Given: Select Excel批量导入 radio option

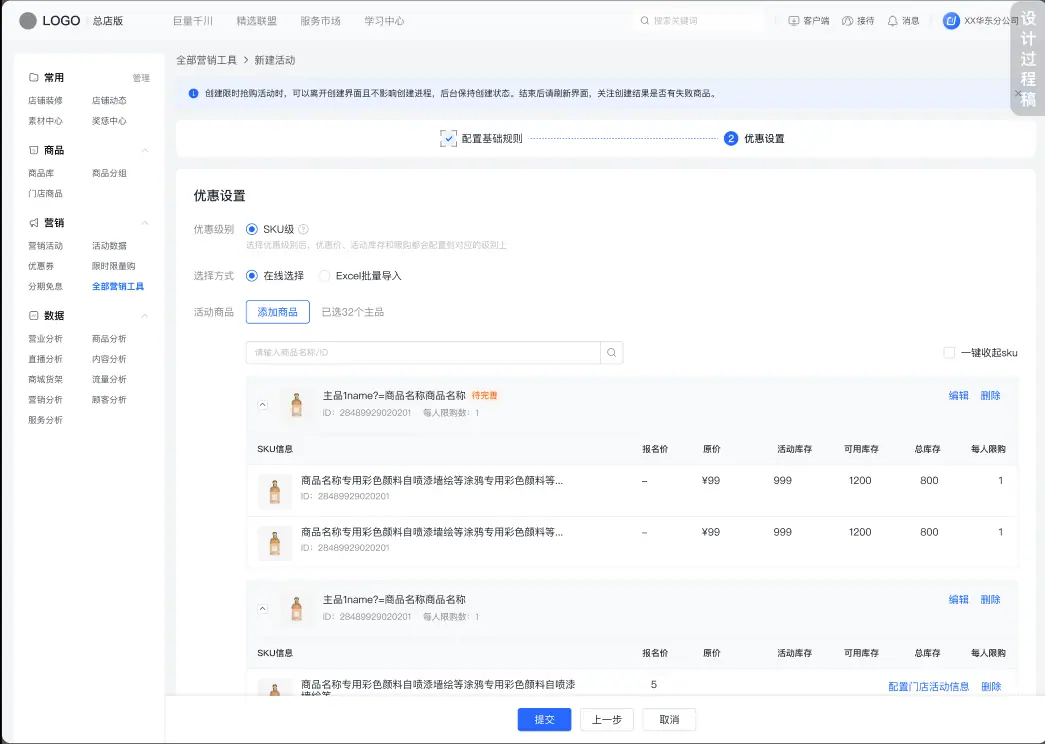Looking at the screenshot, I should coord(324,275).
